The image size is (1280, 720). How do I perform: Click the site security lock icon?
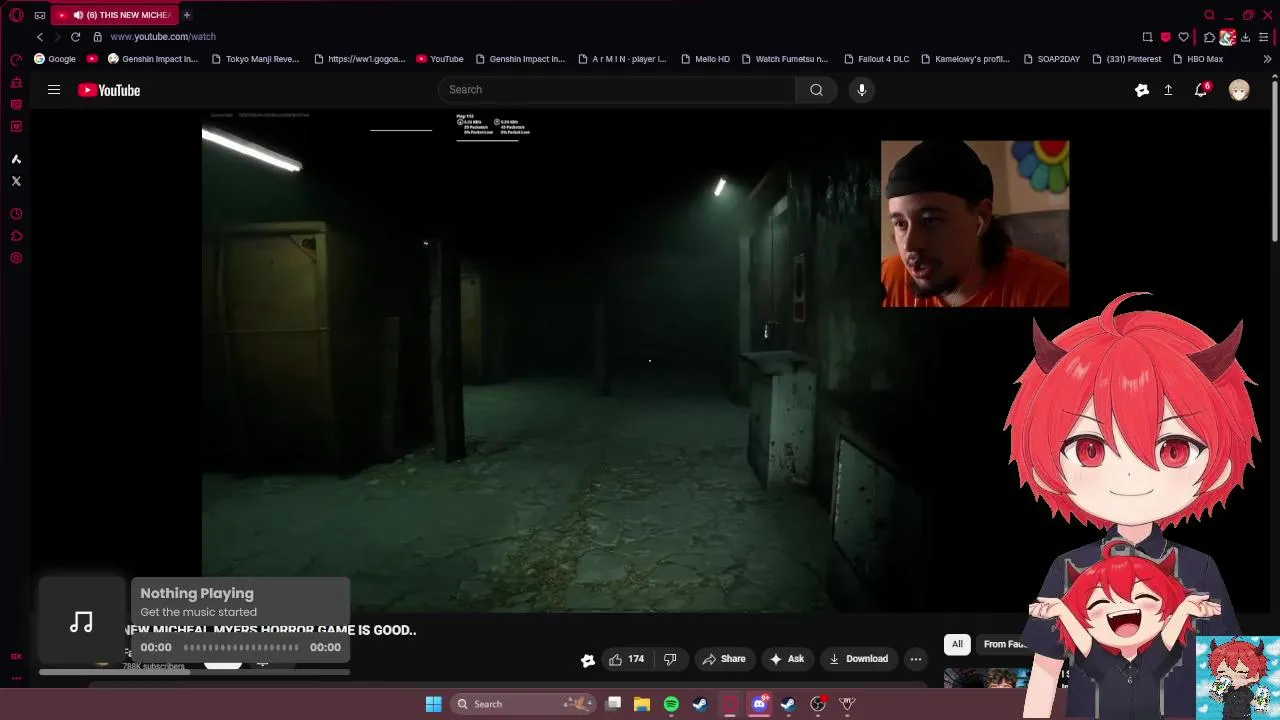click(97, 37)
